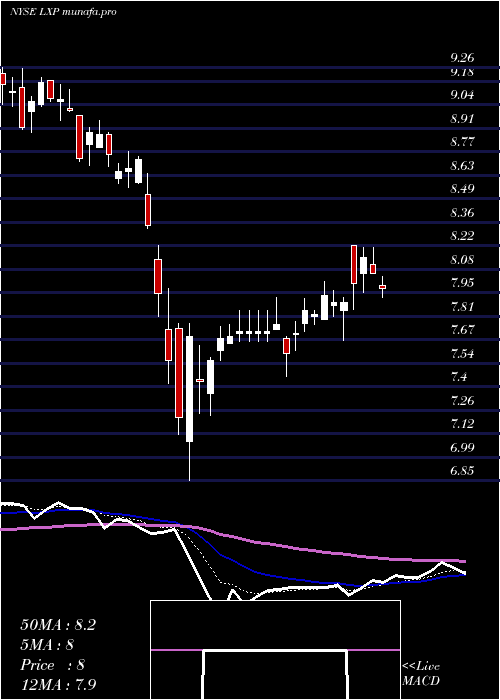Click the 7.81 price axis label
The image size is (500, 700).
click(x=462, y=306)
